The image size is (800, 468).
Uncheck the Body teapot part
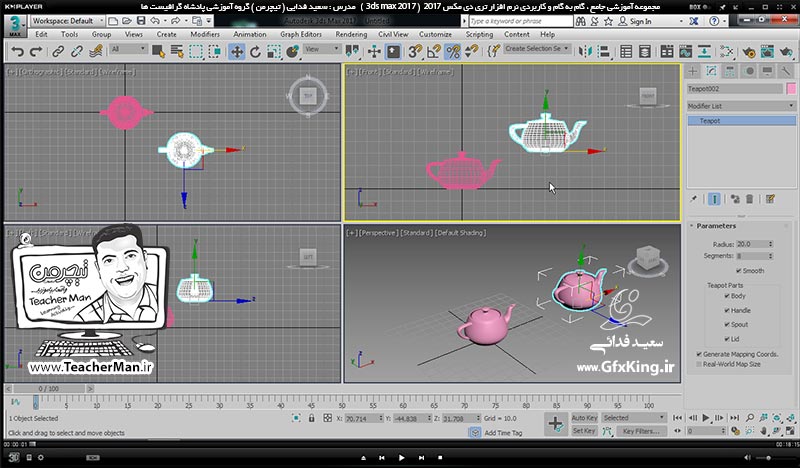(x=727, y=296)
